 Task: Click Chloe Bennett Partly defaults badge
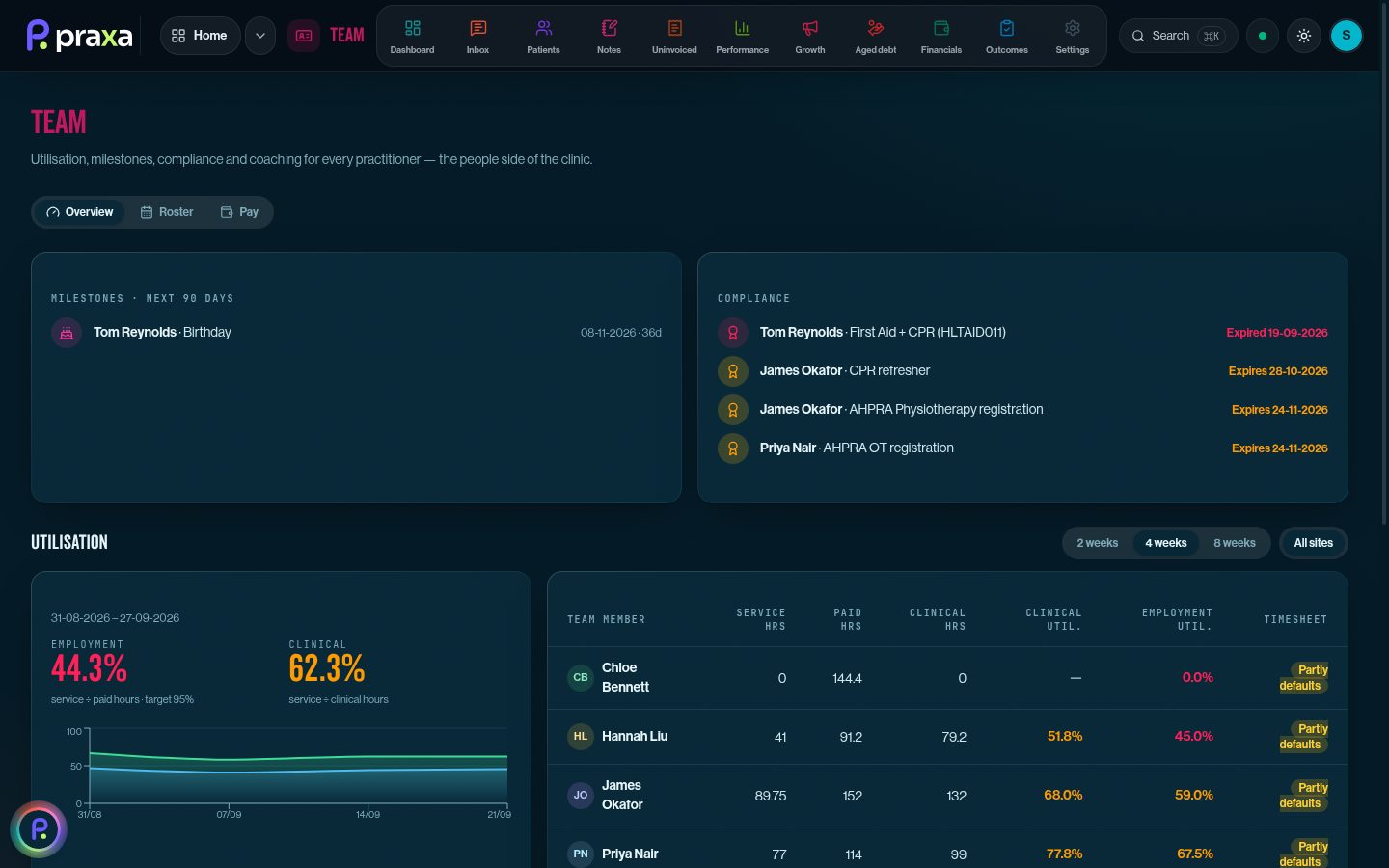tap(1304, 678)
